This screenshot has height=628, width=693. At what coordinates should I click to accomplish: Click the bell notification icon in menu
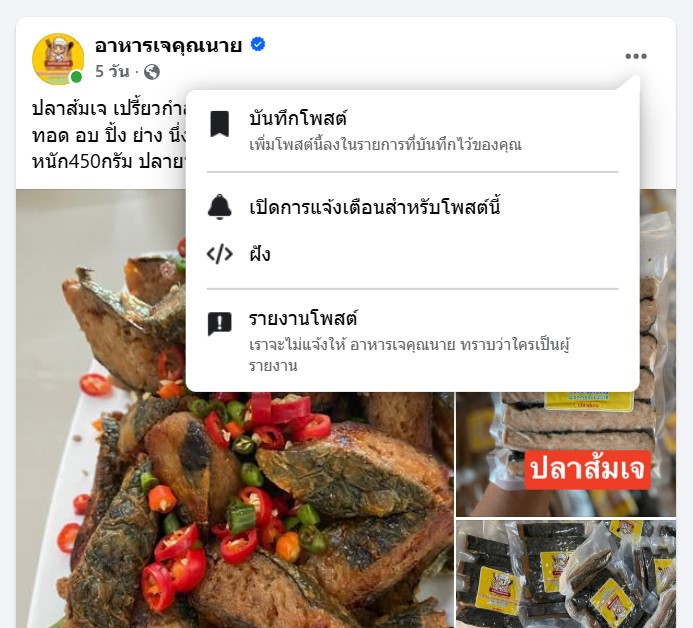click(x=219, y=207)
